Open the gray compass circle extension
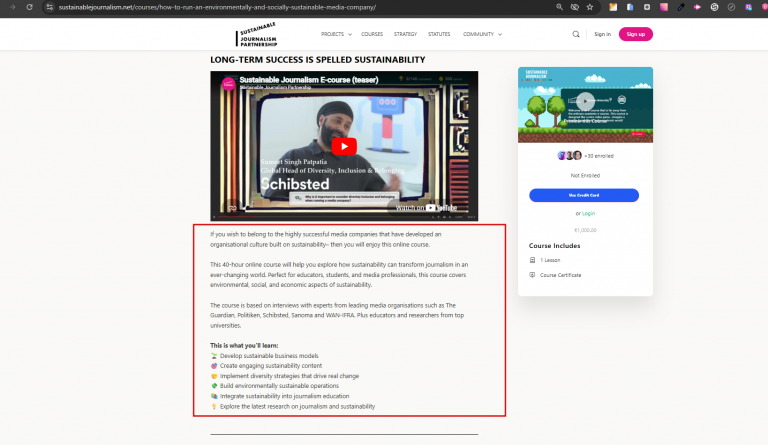768x445 pixels. click(x=731, y=7)
